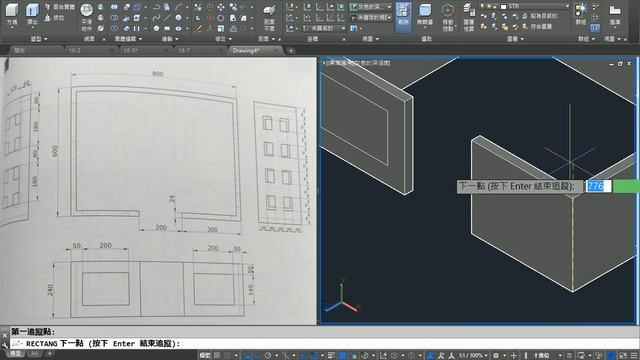Expand the 實體編輯 solid editing panel

click(x=128, y=39)
